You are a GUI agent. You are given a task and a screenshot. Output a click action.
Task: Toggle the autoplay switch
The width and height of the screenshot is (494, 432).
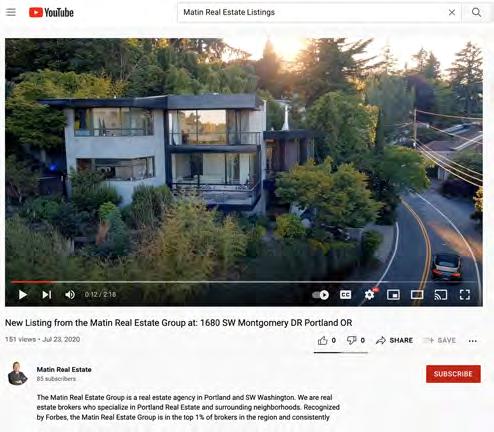320,295
